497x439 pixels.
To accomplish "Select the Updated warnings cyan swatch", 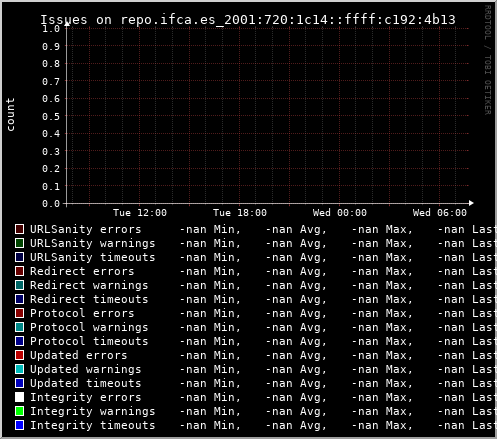I will click(19, 369).
